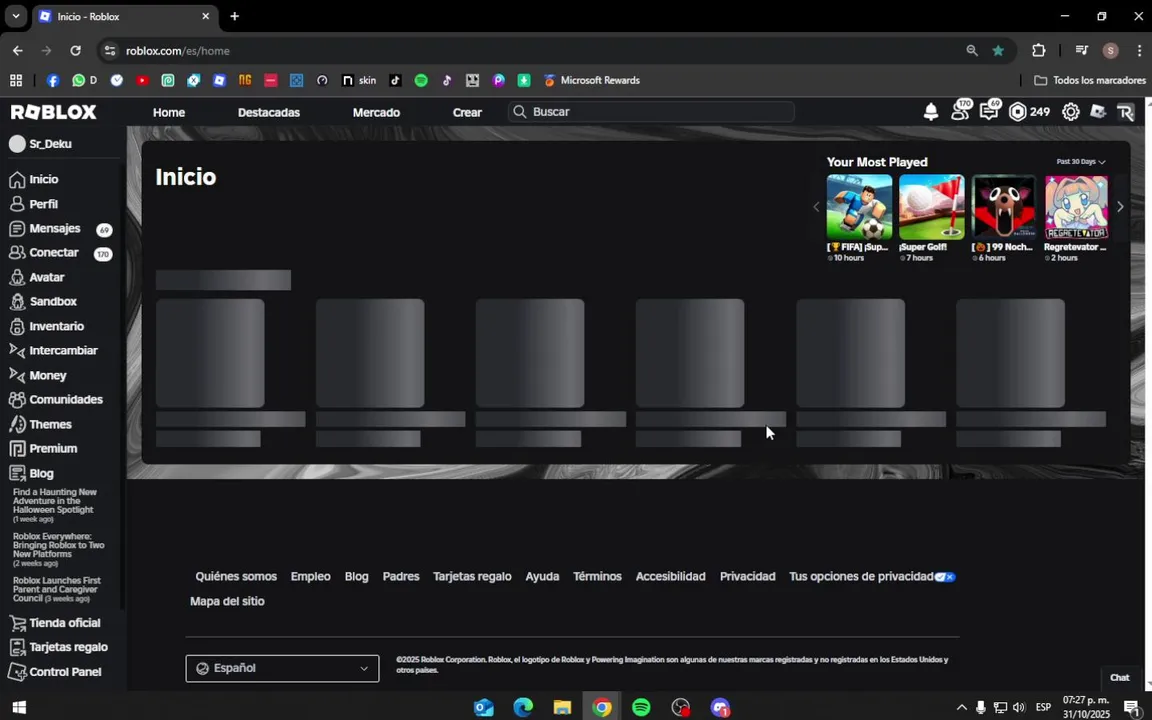
Task: Open the Robux balance showing 249
Action: click(1029, 112)
